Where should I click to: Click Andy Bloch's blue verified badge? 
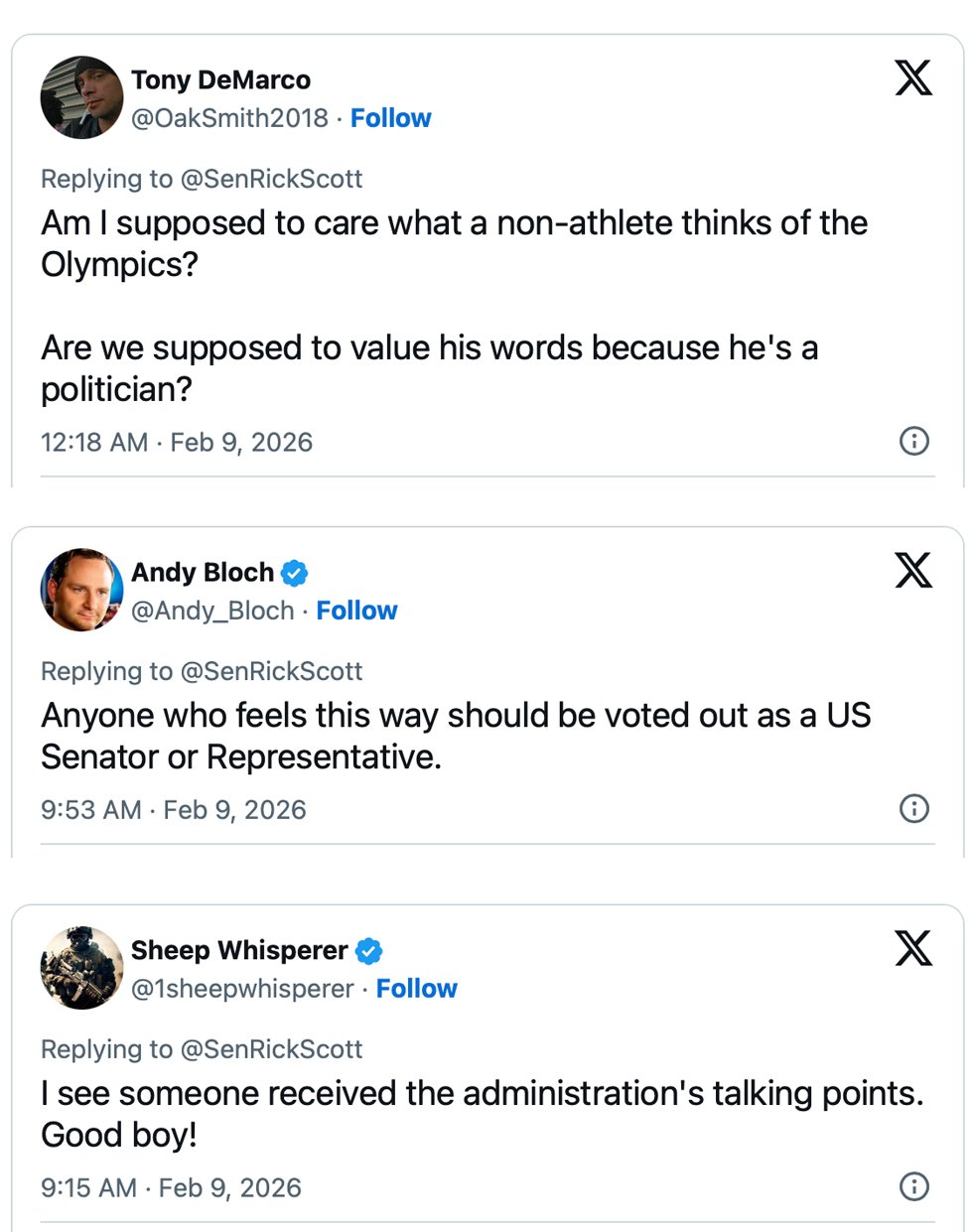point(294,573)
